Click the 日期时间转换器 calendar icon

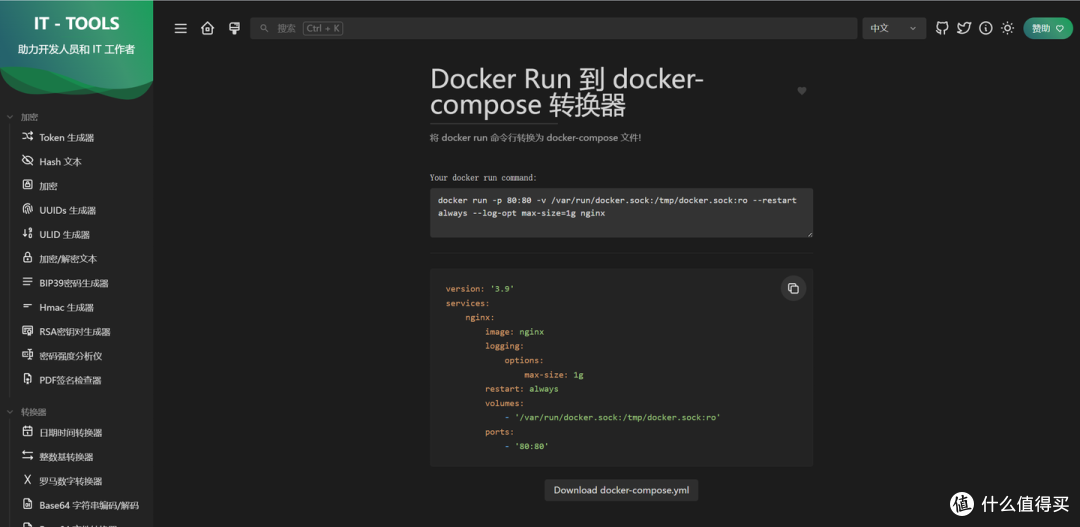pyautogui.click(x=28, y=431)
